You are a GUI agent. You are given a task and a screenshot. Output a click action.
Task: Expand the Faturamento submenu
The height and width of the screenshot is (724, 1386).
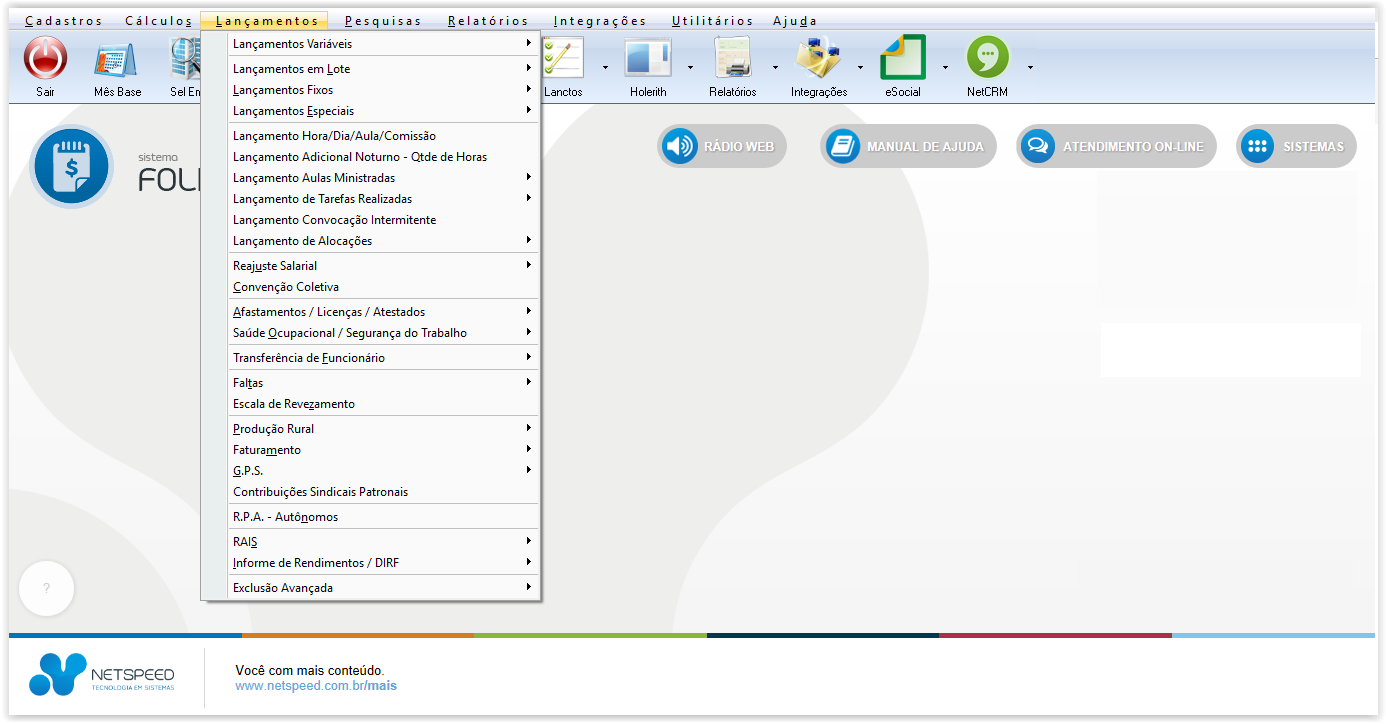(384, 450)
